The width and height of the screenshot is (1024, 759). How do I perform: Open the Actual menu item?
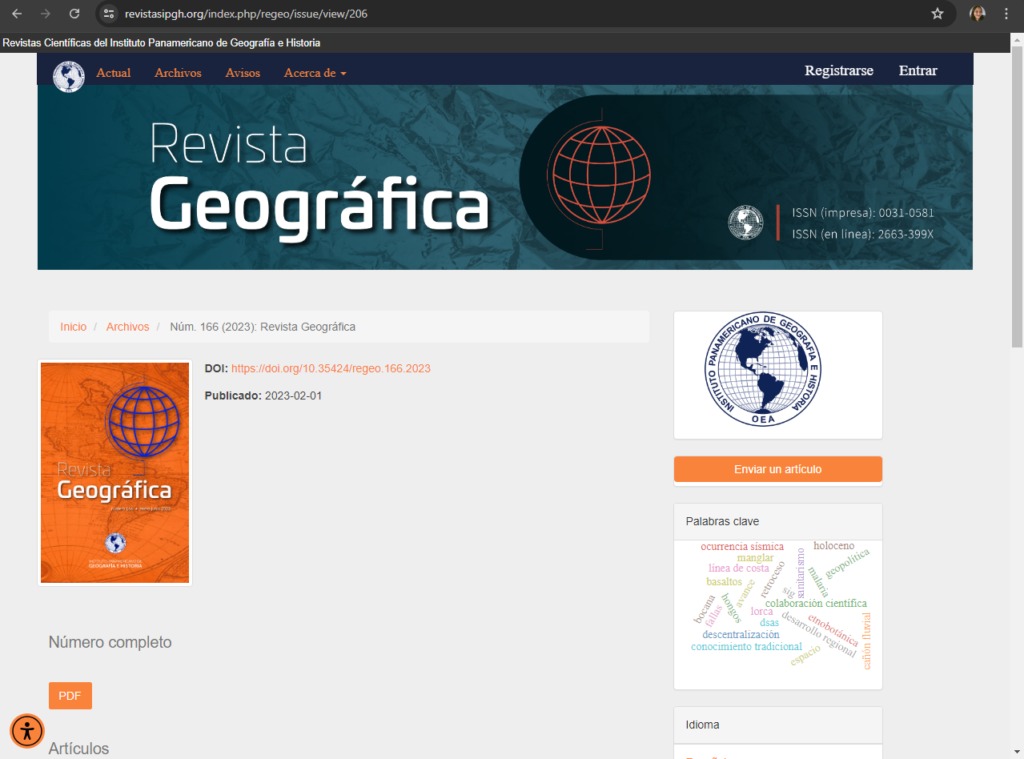(x=114, y=73)
